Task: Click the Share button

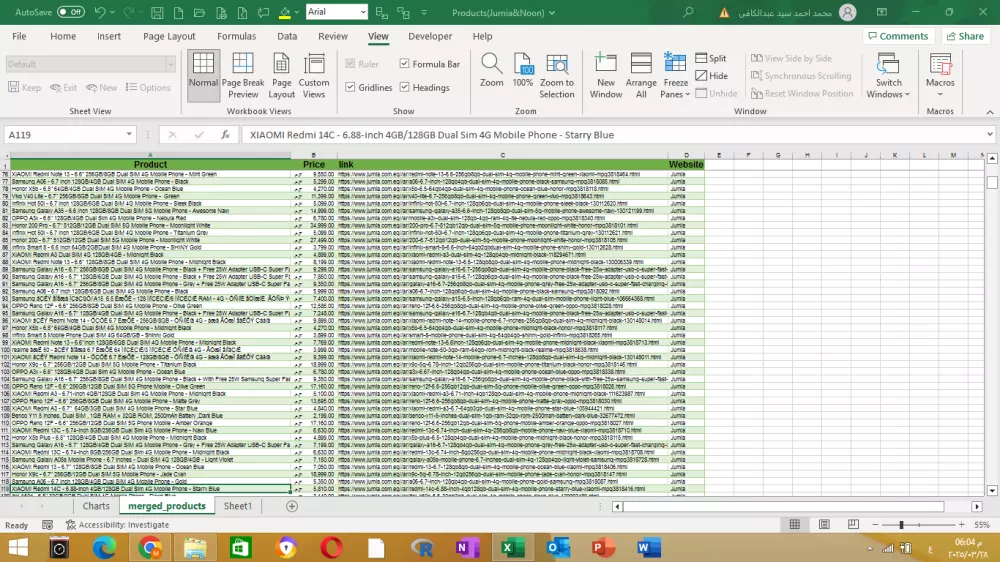Action: (965, 36)
